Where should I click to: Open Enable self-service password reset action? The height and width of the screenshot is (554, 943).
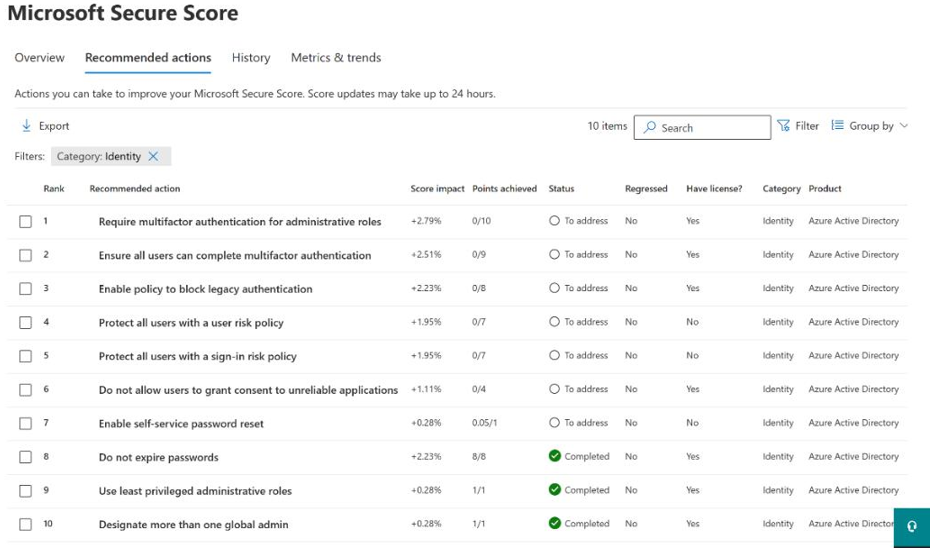[x=181, y=424]
